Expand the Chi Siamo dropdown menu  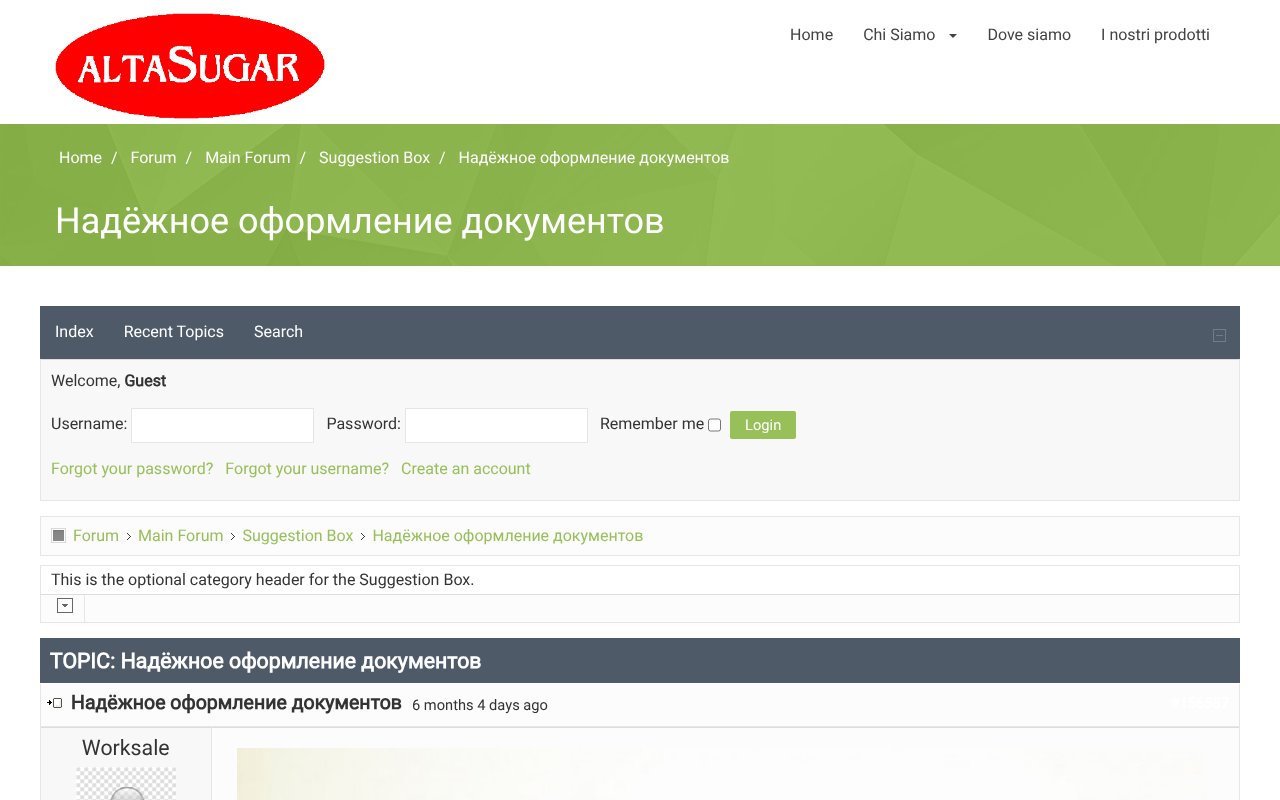(910, 34)
